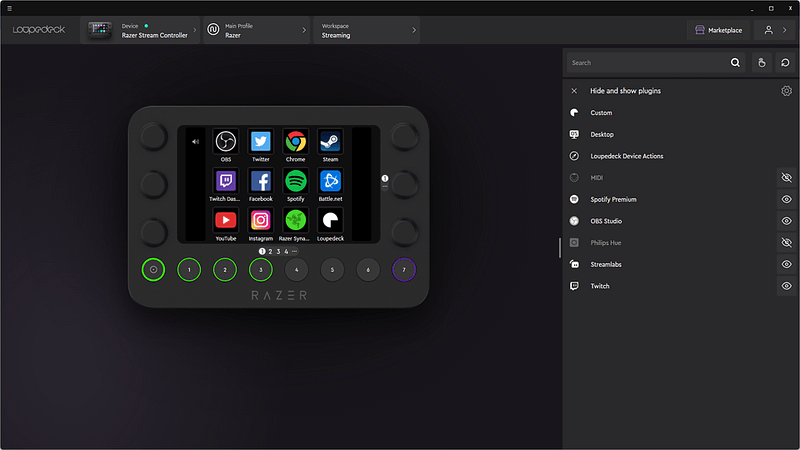
Task: Select the middle-left dial
Action: coord(154,184)
